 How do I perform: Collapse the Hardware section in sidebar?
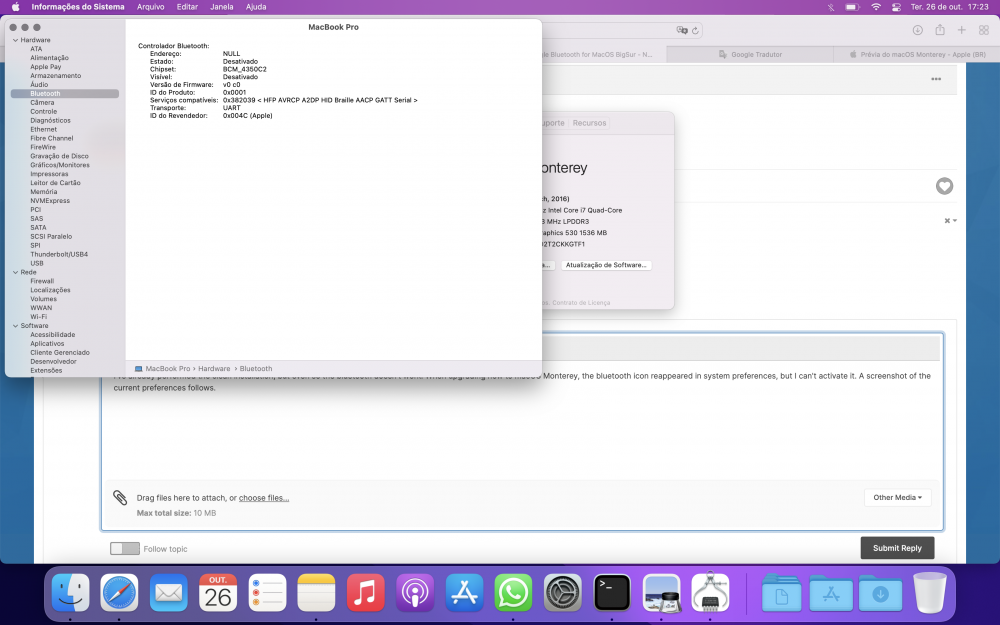[x=15, y=40]
